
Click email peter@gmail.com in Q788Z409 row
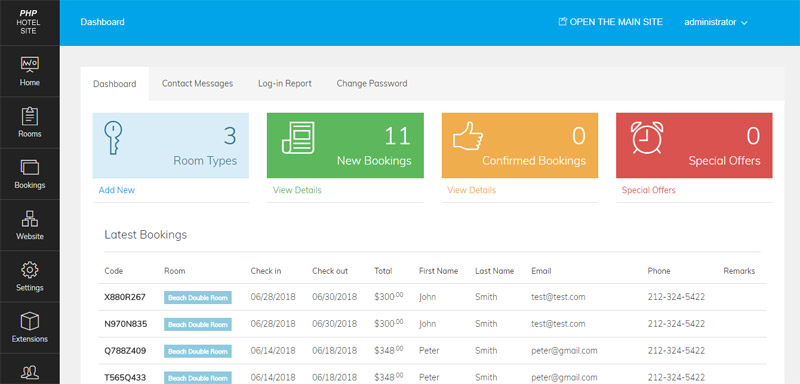(564, 351)
